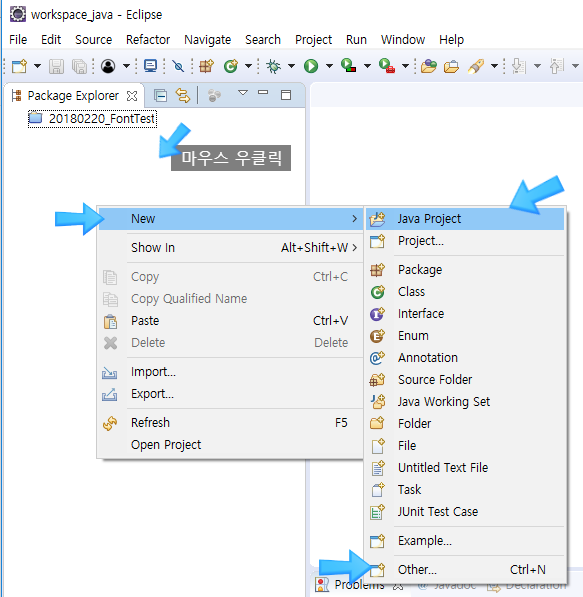Choose Paste in the context menu
The width and height of the screenshot is (583, 597).
pos(230,321)
